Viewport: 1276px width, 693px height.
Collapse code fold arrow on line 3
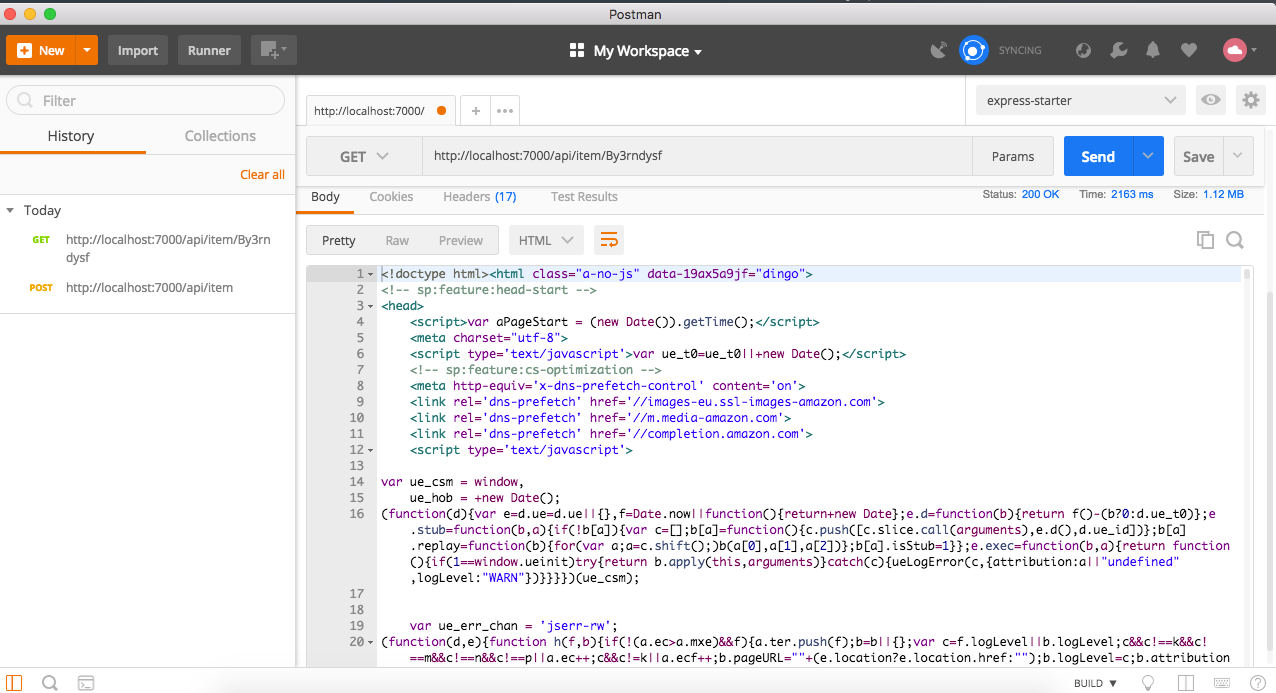tap(372, 306)
